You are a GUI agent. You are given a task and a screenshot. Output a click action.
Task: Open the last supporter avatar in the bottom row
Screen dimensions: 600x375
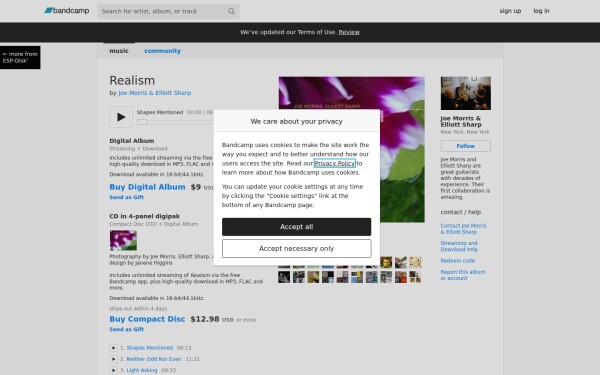coord(415,277)
